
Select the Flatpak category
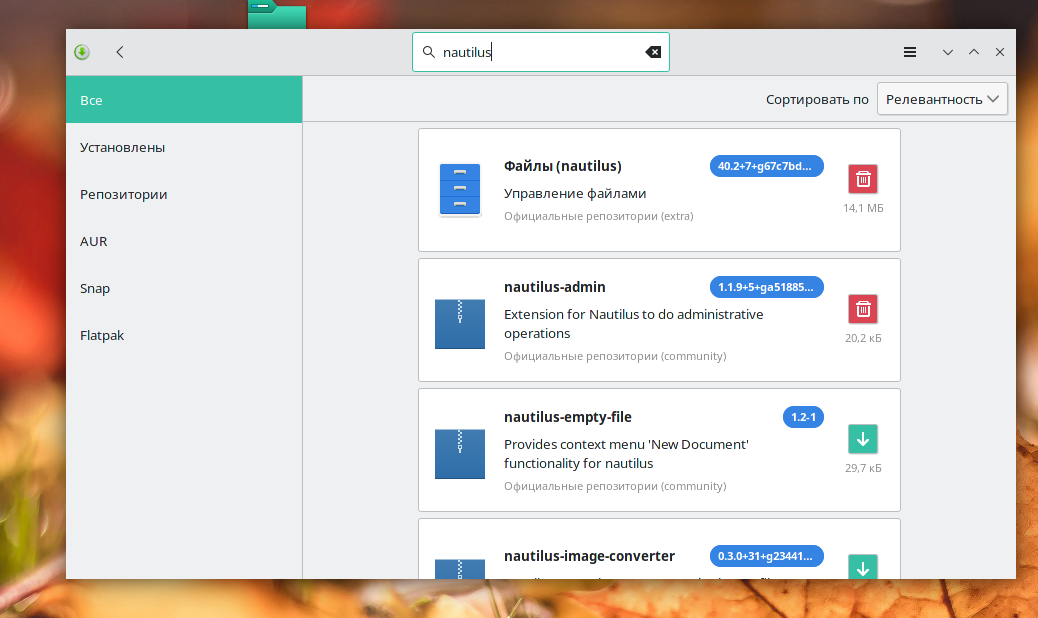[x=184, y=335]
